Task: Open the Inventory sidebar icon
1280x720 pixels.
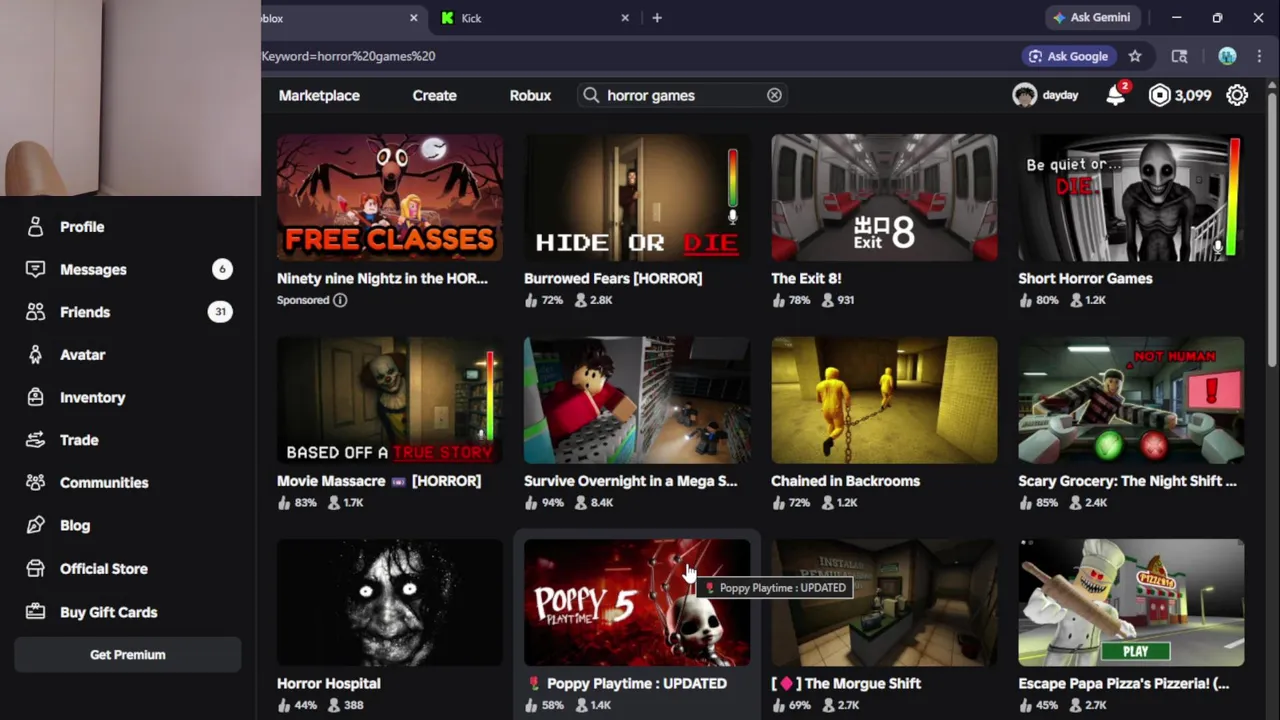Action: [x=35, y=397]
